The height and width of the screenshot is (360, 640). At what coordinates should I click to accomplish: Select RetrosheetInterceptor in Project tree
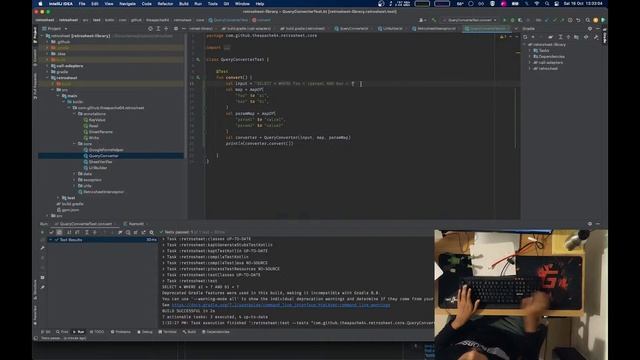[104, 192]
